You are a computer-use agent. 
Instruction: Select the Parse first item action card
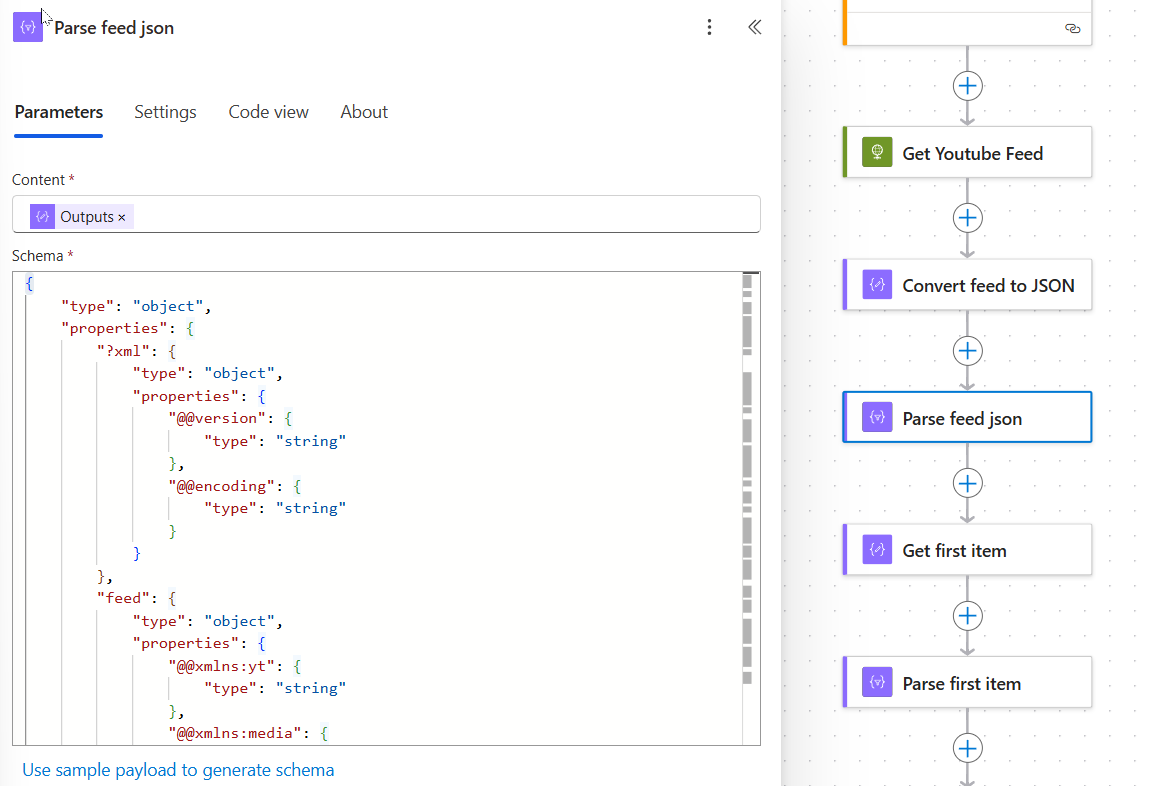[x=967, y=682]
